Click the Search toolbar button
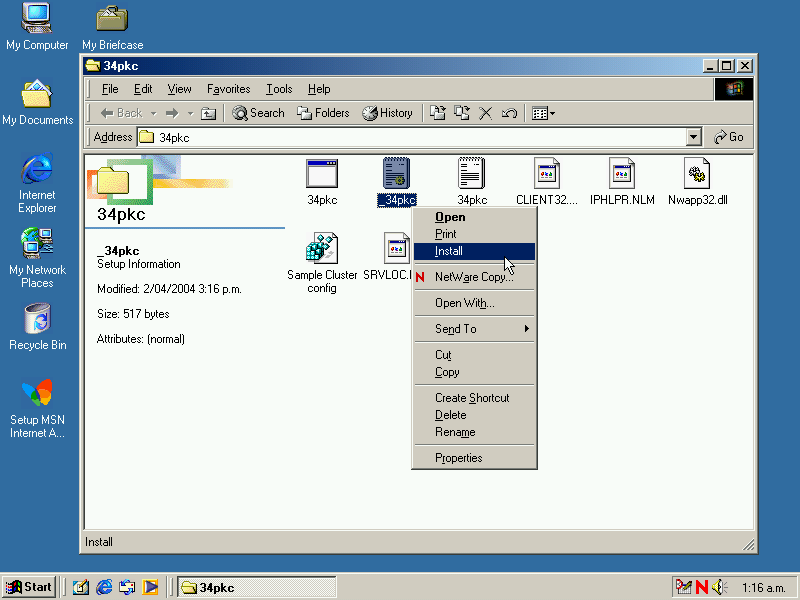Viewport: 800px width, 600px height. pyautogui.click(x=258, y=113)
